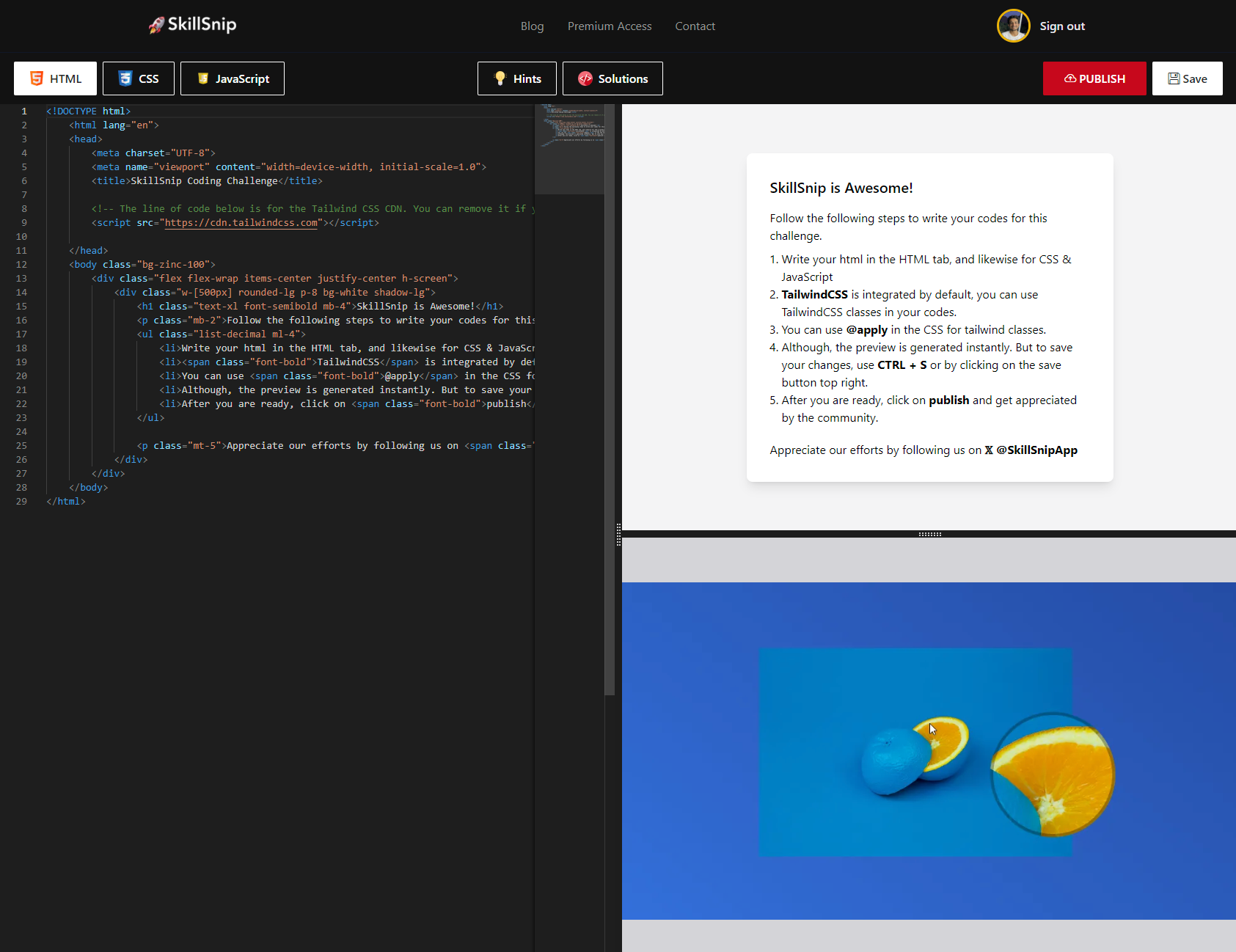
Task: Click the body class bg-zinc-100 line
Action: point(142,265)
